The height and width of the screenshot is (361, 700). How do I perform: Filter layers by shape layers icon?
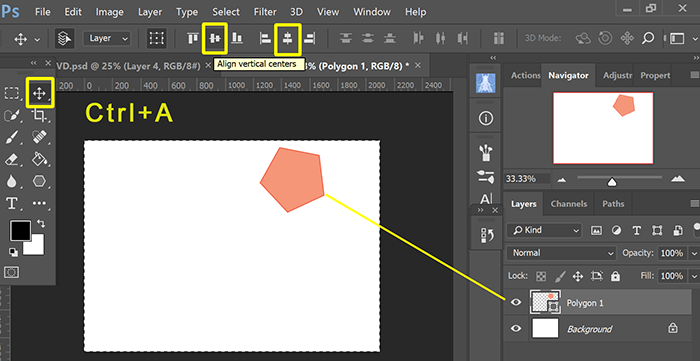pos(657,231)
